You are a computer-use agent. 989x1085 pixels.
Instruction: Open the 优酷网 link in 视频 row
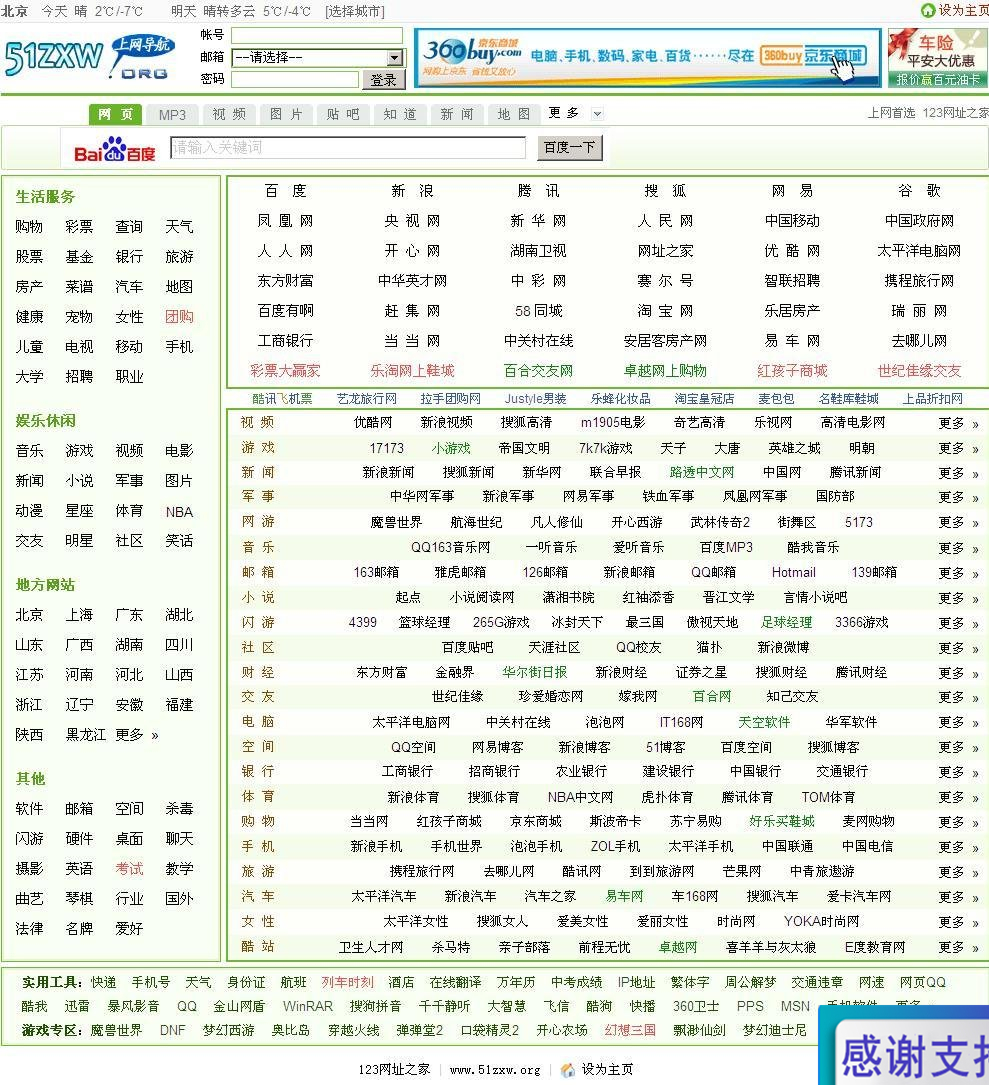373,422
